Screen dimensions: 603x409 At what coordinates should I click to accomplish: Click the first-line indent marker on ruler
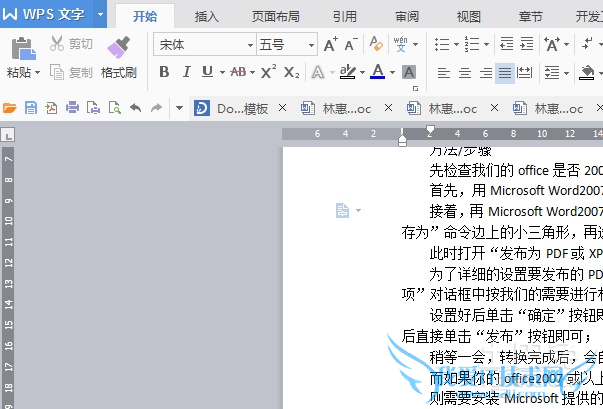click(x=430, y=129)
